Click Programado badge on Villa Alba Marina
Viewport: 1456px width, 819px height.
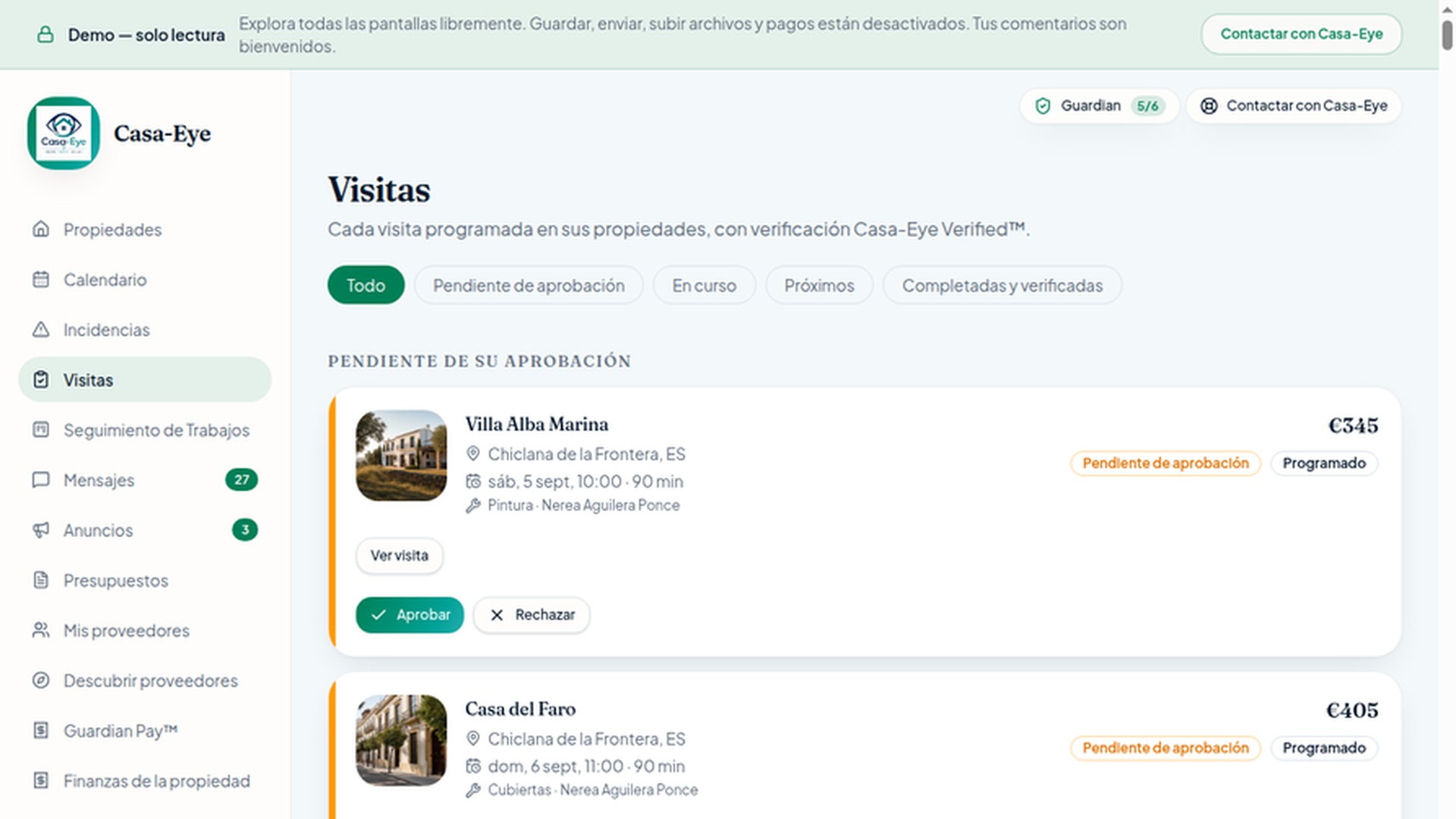[x=1324, y=463]
